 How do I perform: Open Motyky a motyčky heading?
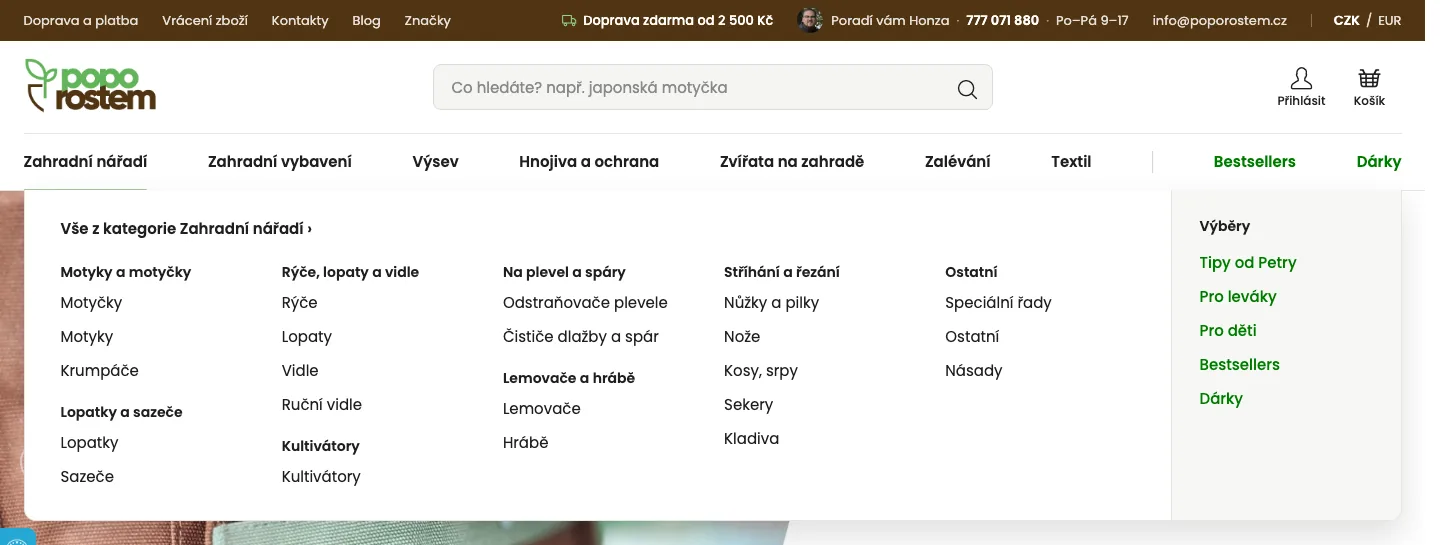126,272
